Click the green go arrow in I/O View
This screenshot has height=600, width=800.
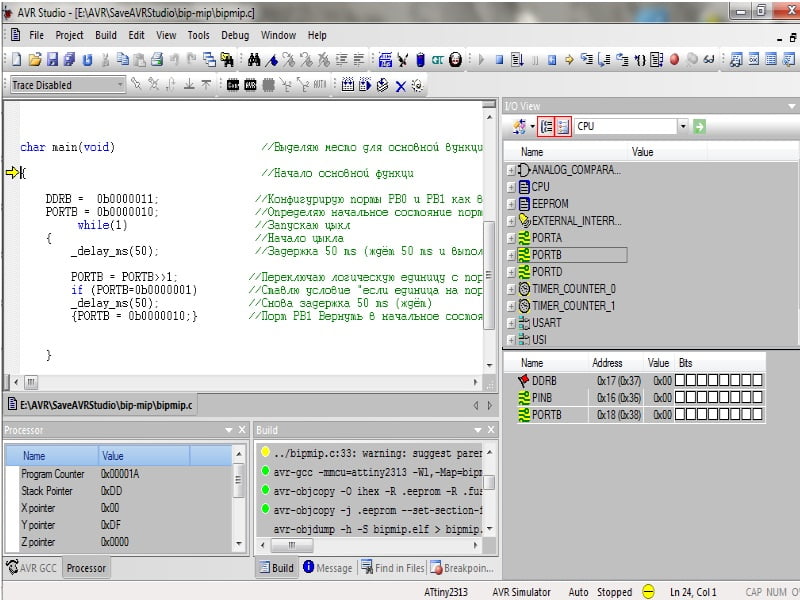point(699,127)
